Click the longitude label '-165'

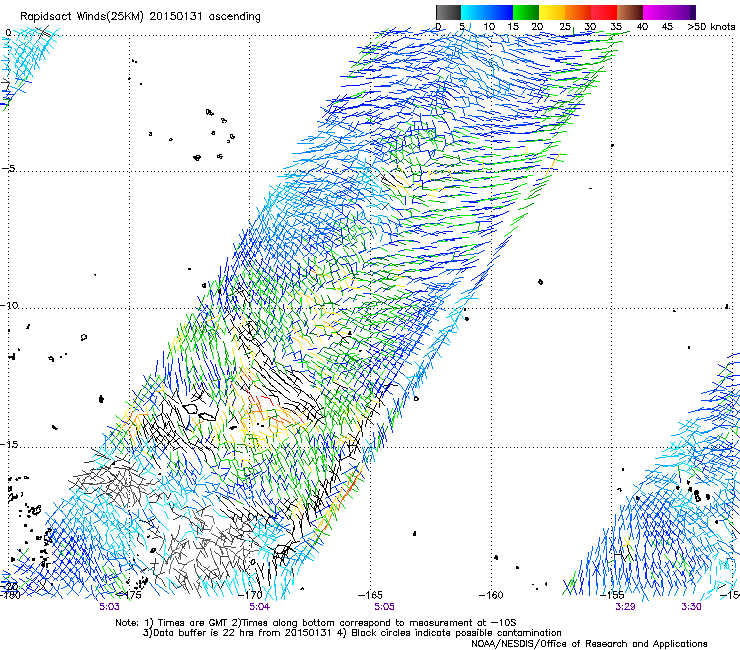click(x=370, y=595)
